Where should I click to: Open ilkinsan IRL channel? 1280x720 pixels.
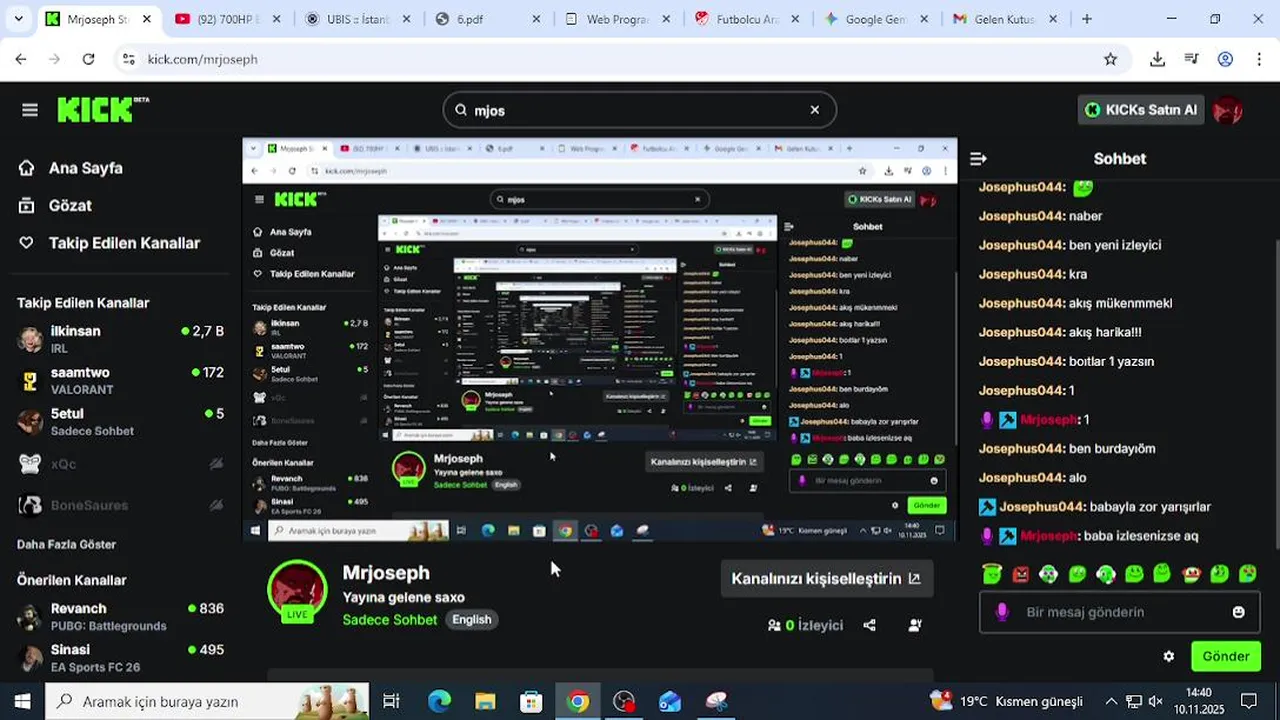120,339
